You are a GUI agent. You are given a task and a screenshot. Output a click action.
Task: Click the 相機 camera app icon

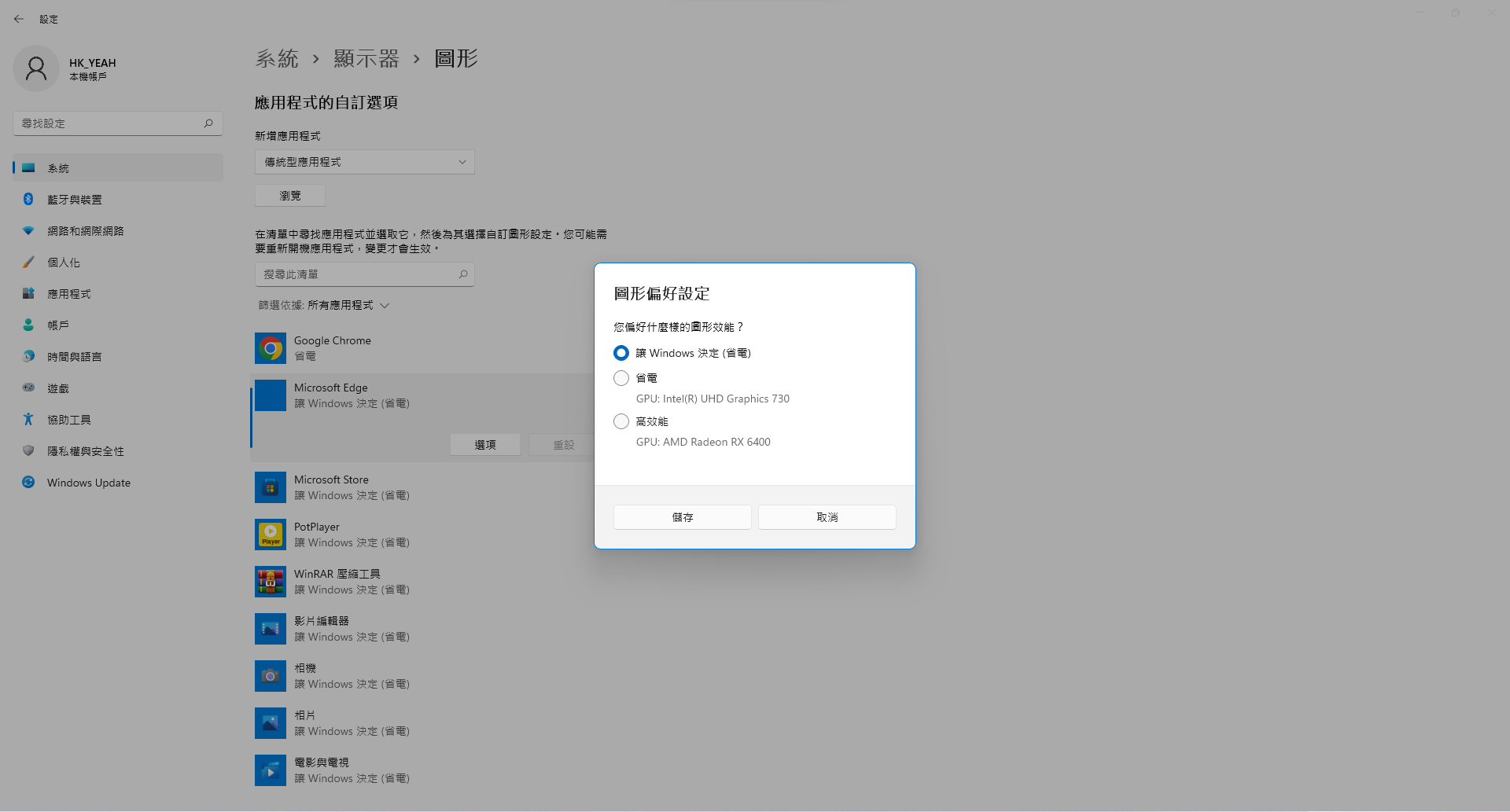pyautogui.click(x=271, y=676)
